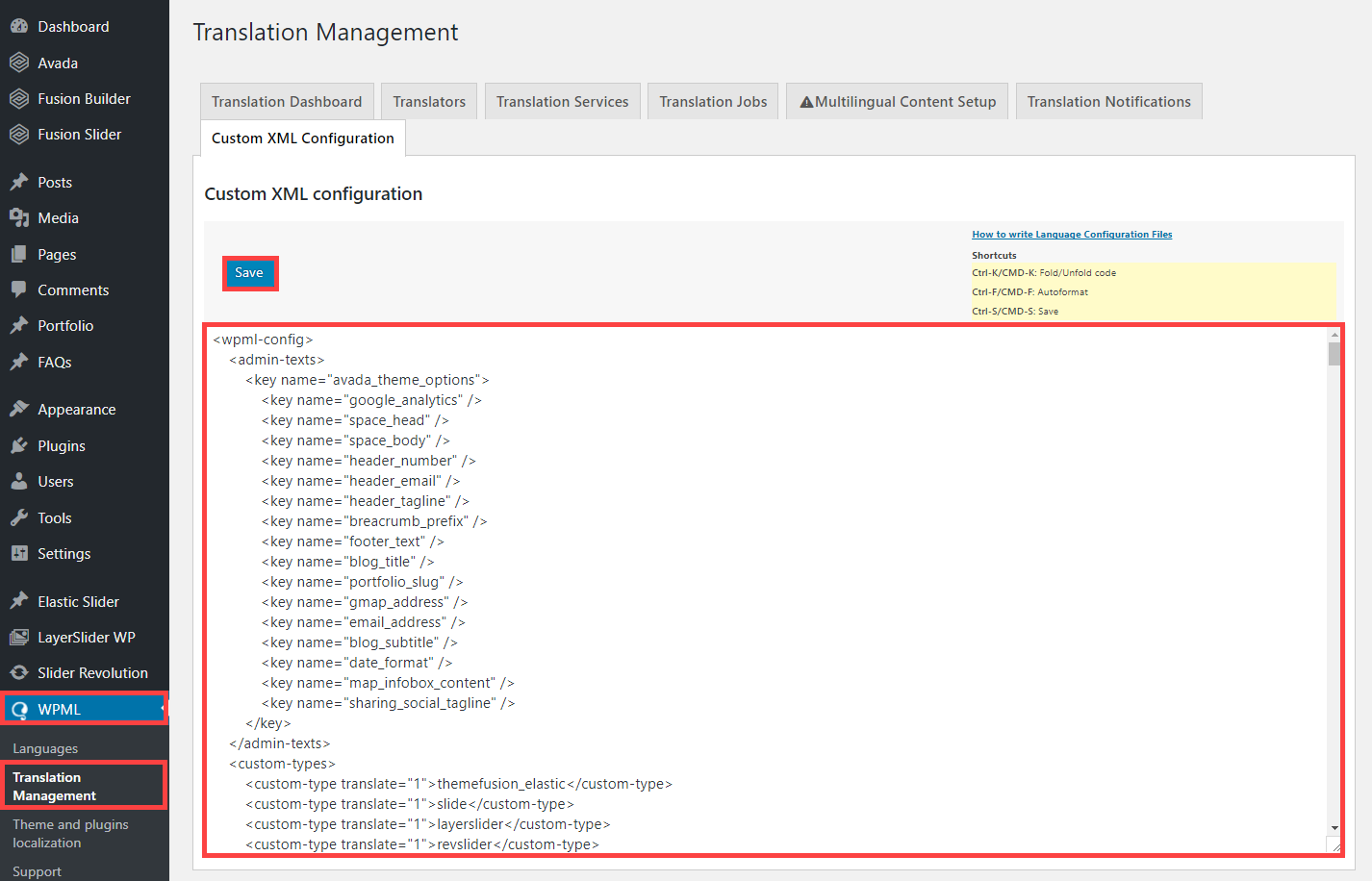Click the WPML logo icon
Viewport: 1372px width, 881px height.
19,710
